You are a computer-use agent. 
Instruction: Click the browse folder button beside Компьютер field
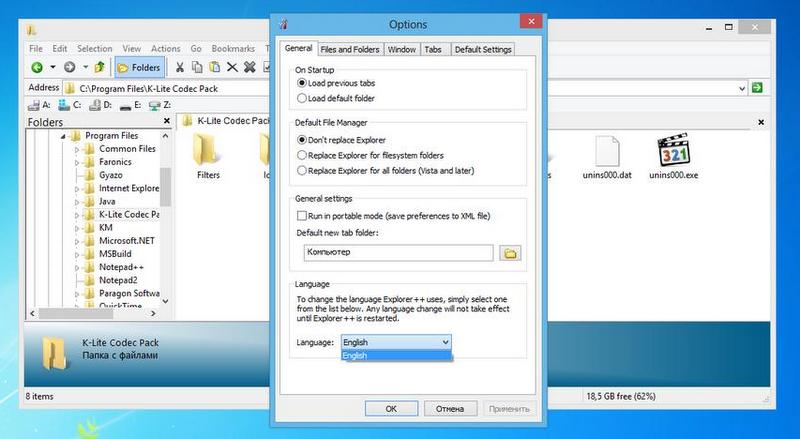coord(510,253)
